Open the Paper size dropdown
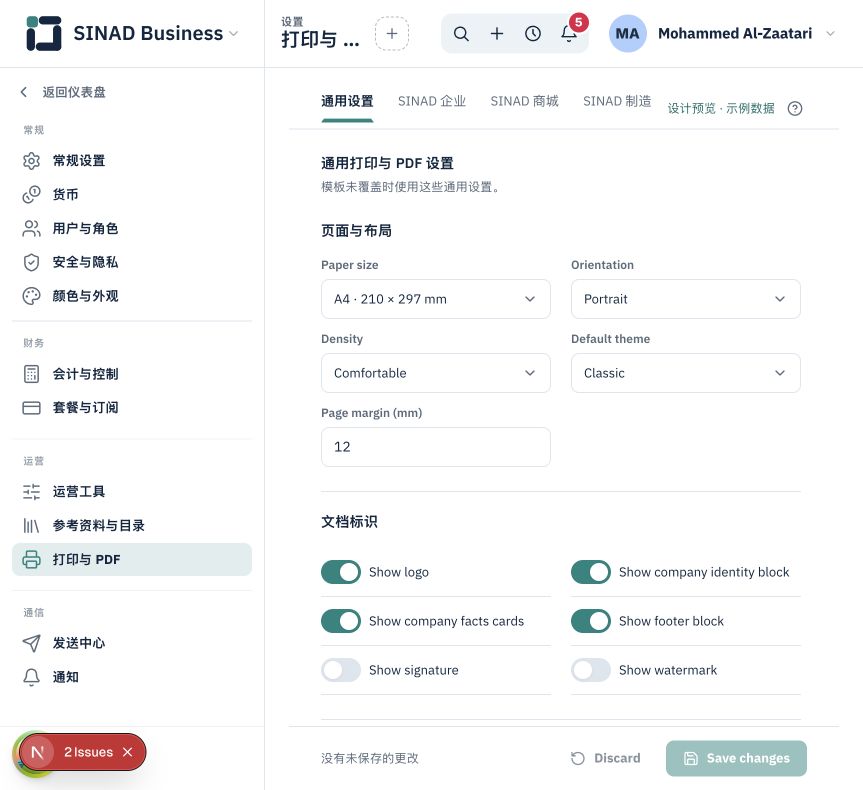Image resolution: width=863 pixels, height=790 pixels. pos(435,299)
